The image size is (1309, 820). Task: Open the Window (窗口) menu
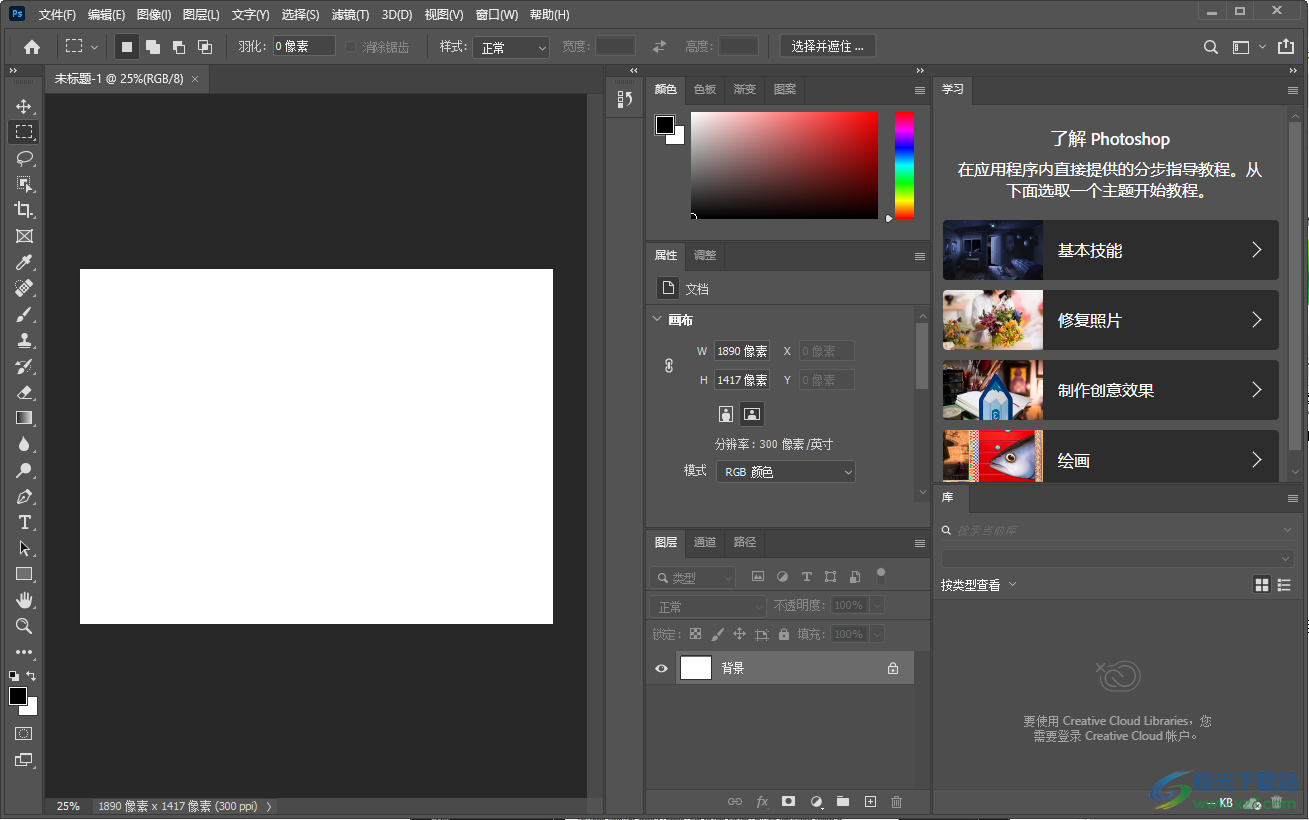coord(497,15)
